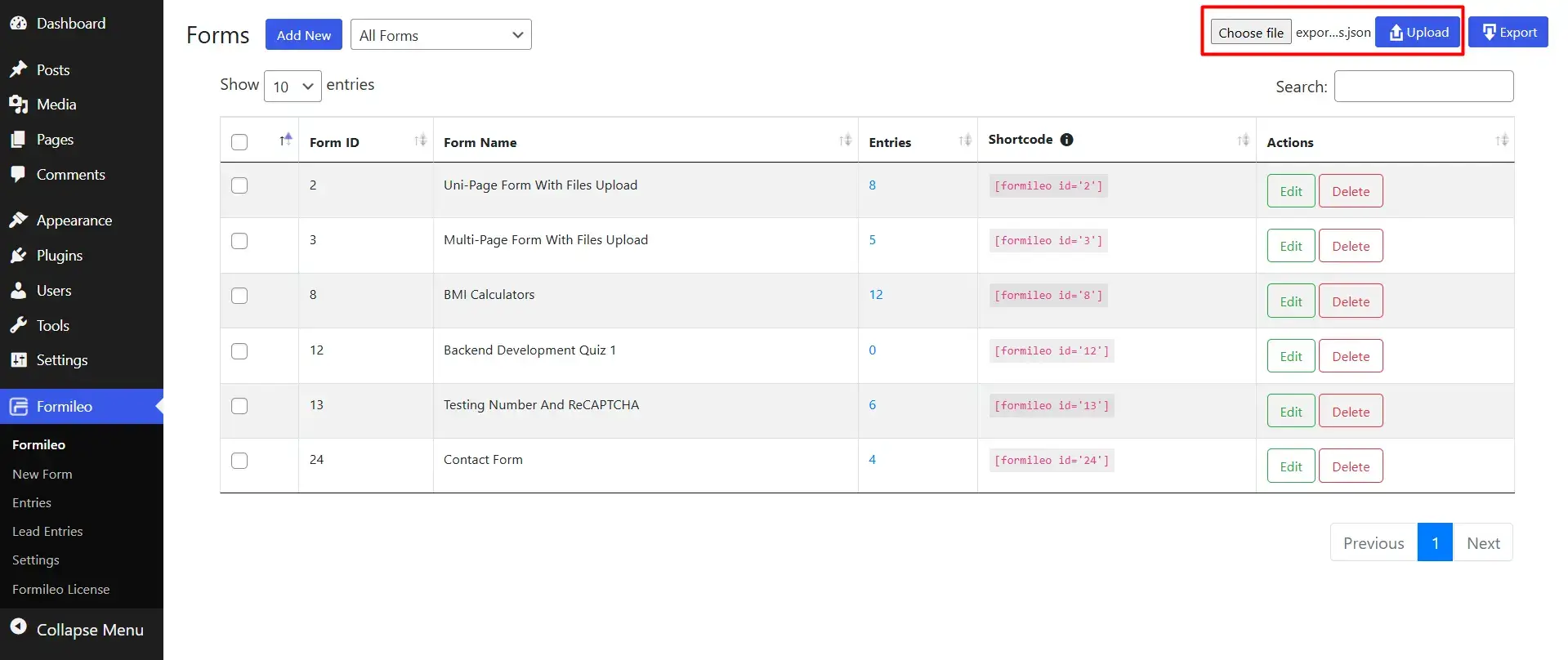Delete the Backend Development Quiz 1 form

[1350, 356]
